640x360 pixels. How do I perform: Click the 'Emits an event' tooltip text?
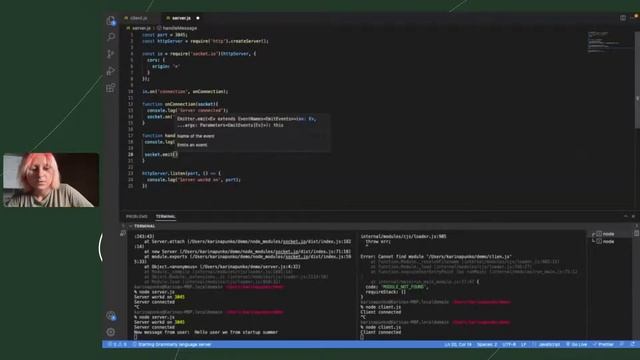tap(192, 145)
